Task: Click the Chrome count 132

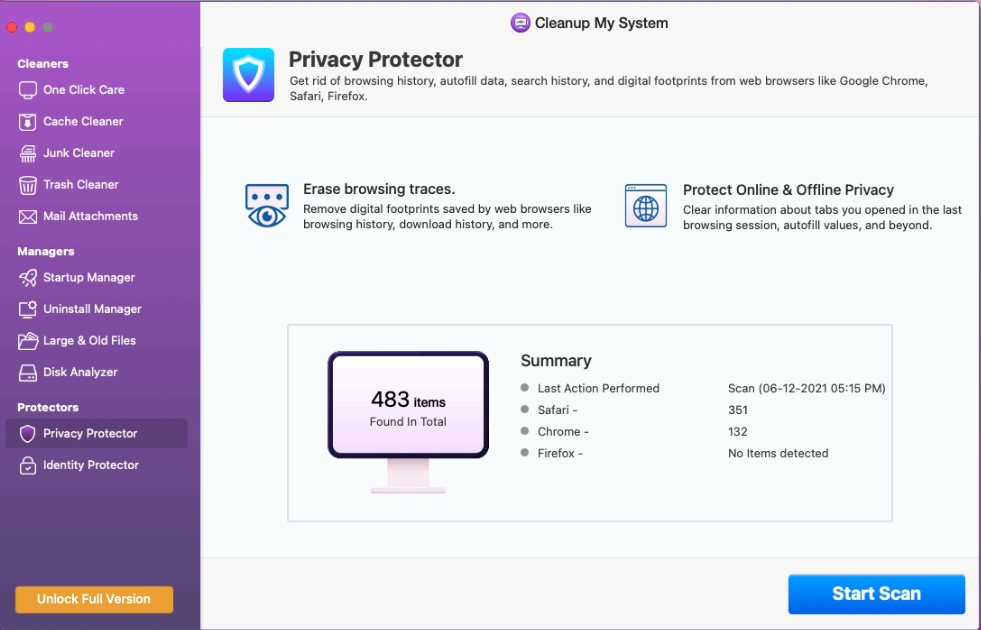Action: [x=738, y=432]
